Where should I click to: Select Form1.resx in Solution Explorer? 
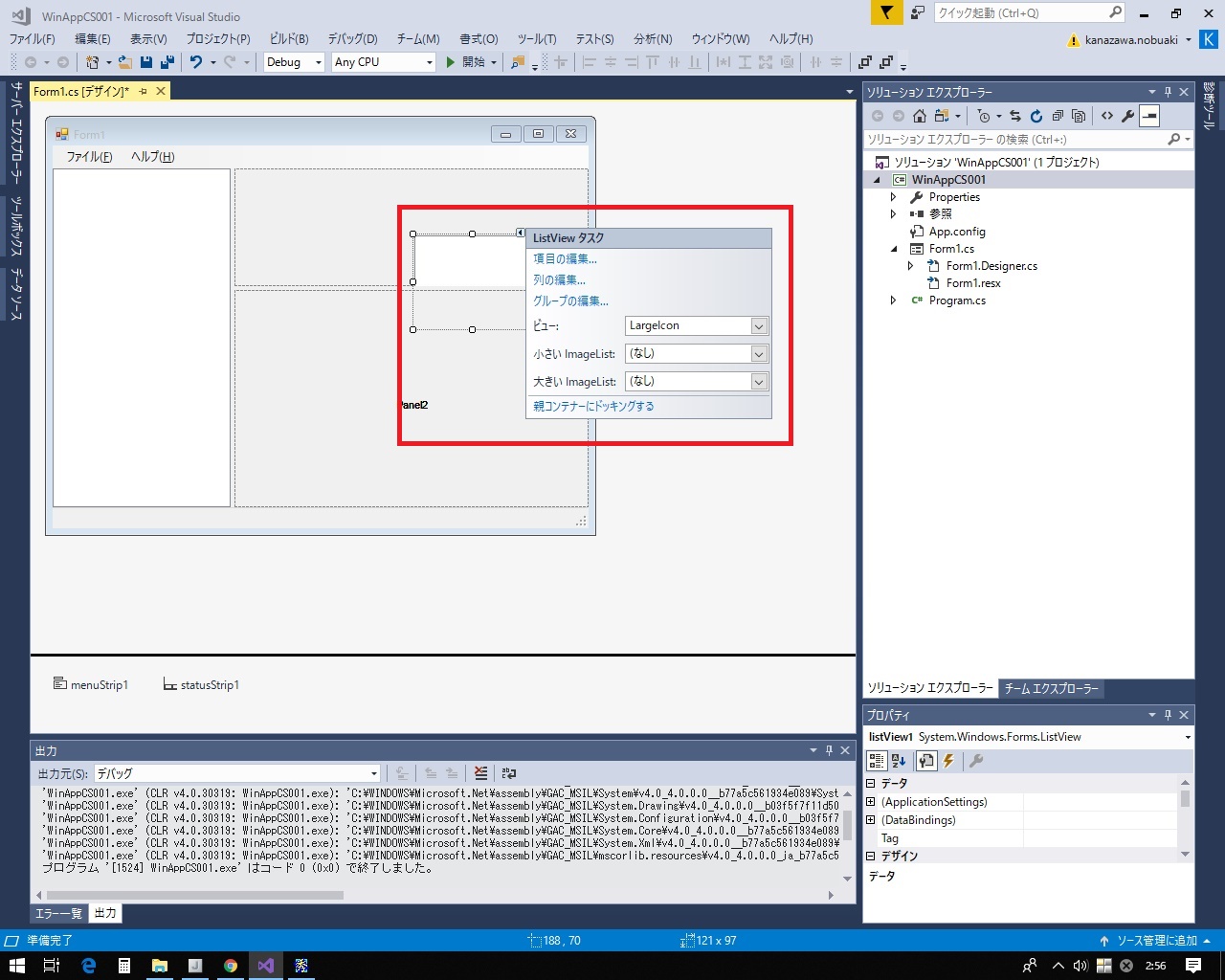(x=973, y=283)
